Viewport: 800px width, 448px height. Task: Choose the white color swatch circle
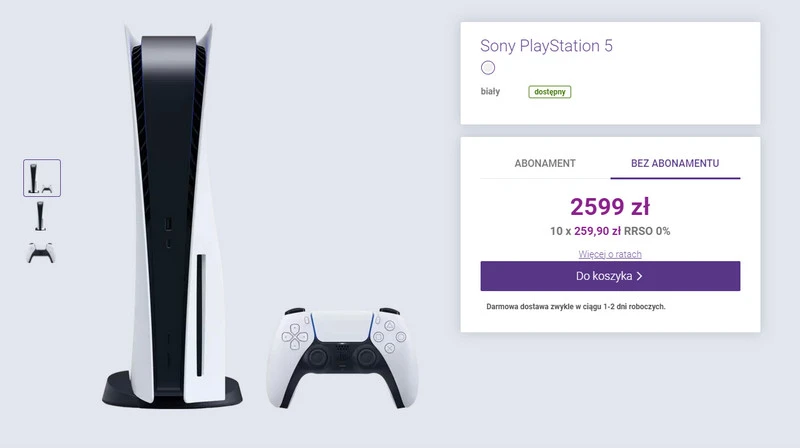pos(488,68)
